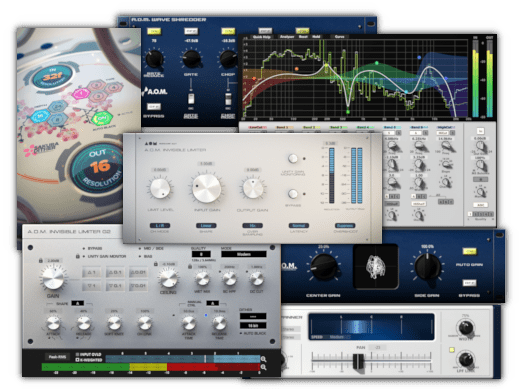Select the green node at the EQ notch bottom
This screenshot has height=389, width=519.
tap(348, 112)
